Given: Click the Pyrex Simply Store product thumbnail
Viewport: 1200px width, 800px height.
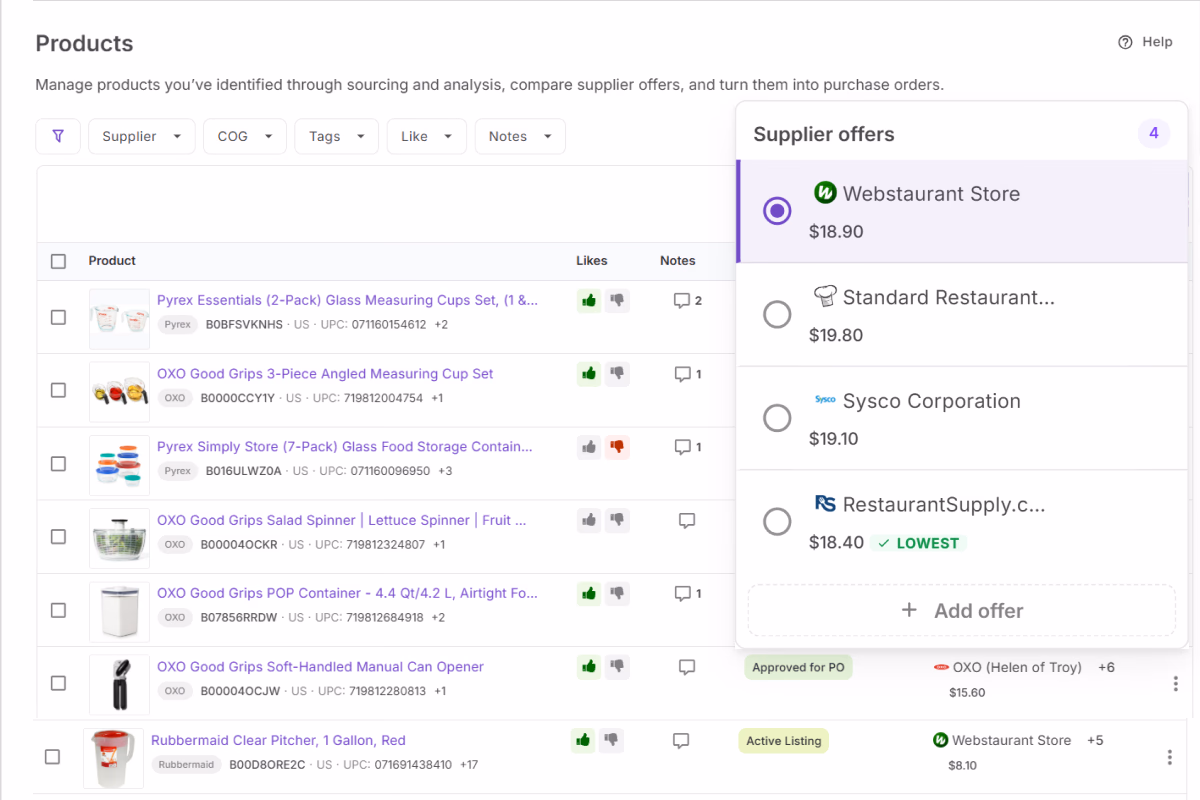Looking at the screenshot, I should pyautogui.click(x=119, y=464).
